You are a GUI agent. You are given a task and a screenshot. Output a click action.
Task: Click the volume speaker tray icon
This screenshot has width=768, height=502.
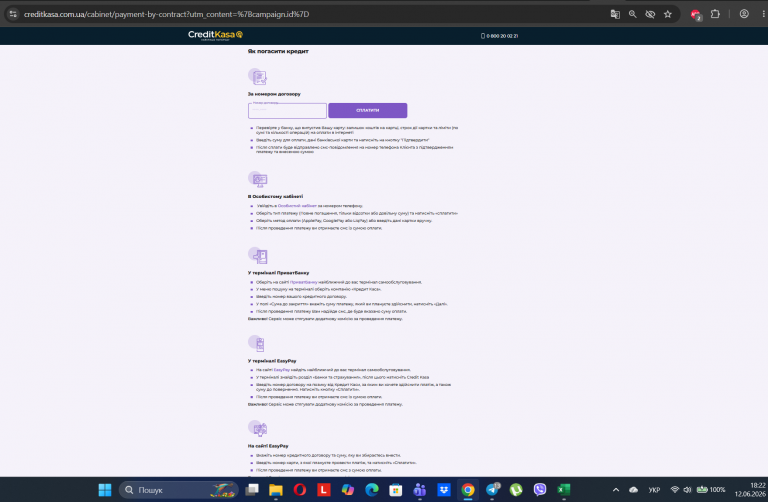(687, 490)
